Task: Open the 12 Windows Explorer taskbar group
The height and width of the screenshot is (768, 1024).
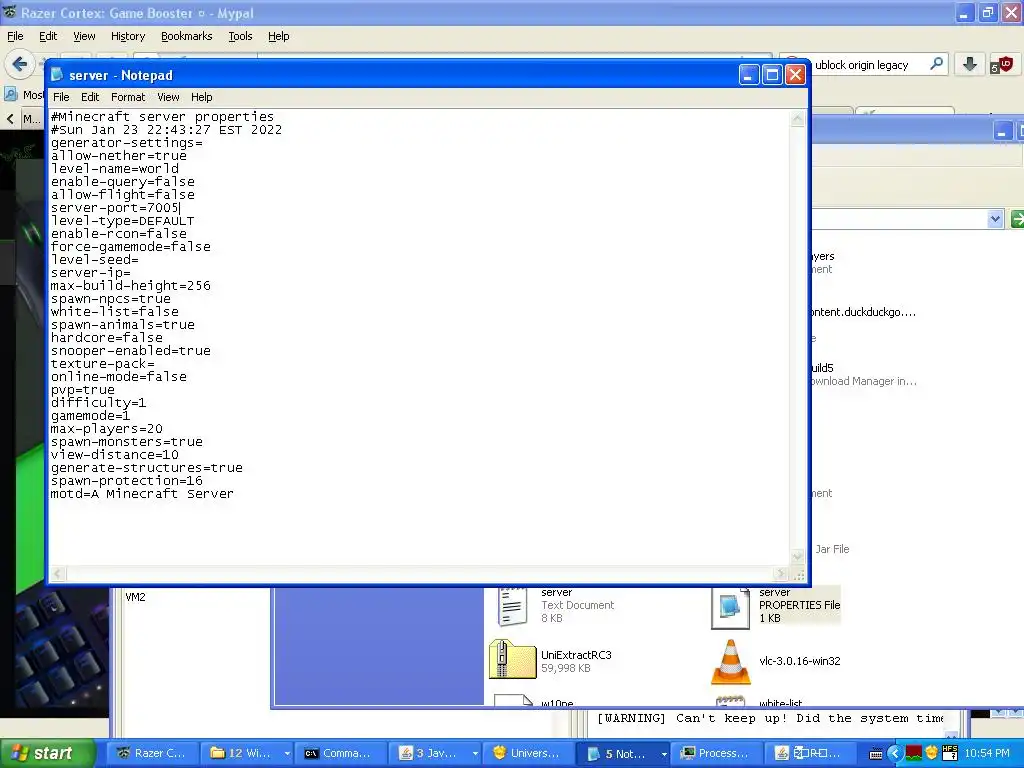Action: pyautogui.click(x=246, y=754)
